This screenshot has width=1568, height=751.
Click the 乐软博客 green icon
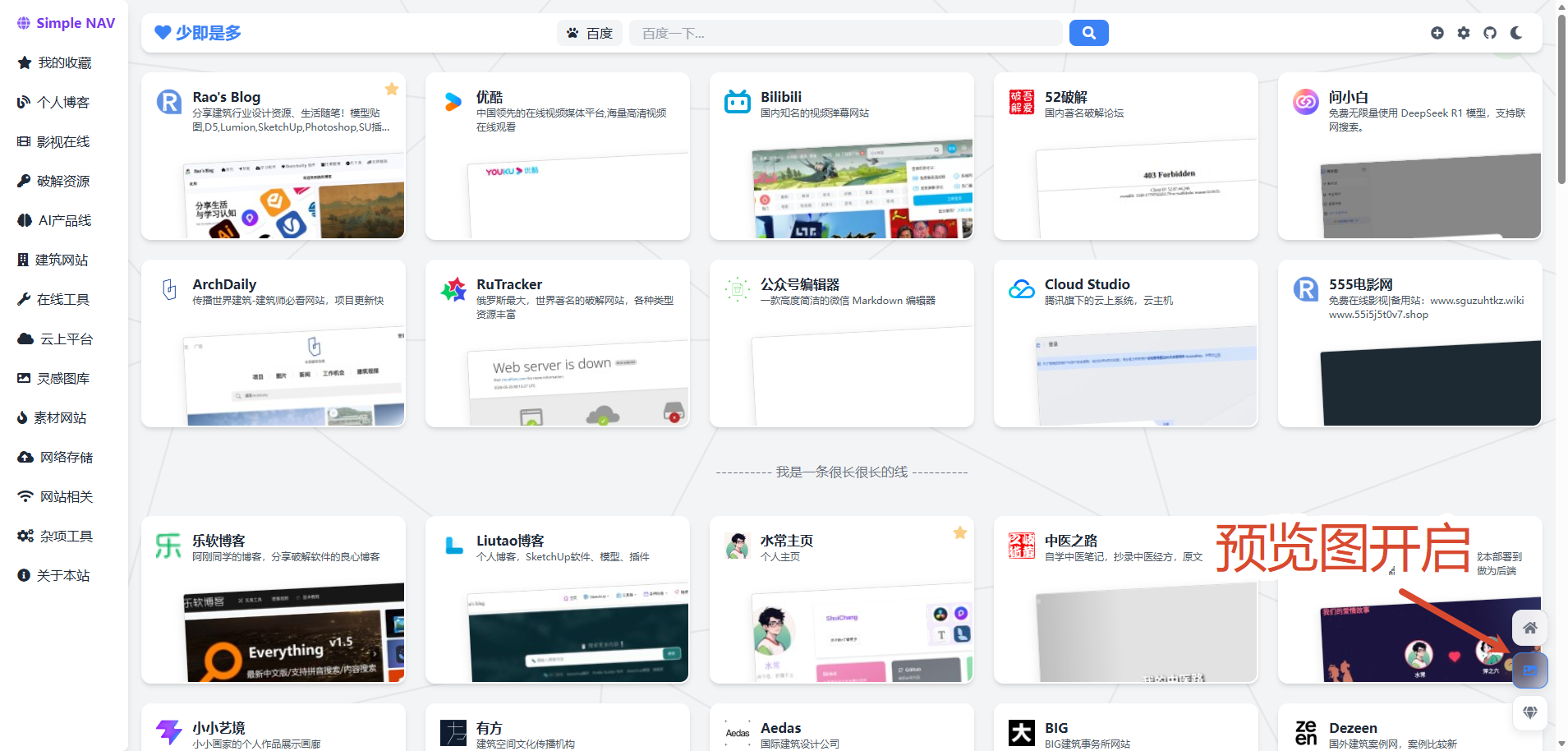tap(168, 546)
